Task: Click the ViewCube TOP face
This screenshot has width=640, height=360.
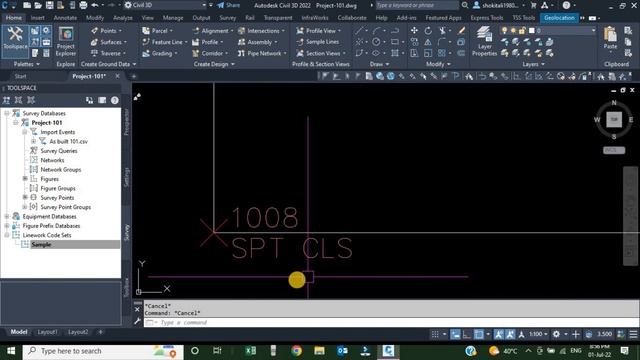Action: 614,120
